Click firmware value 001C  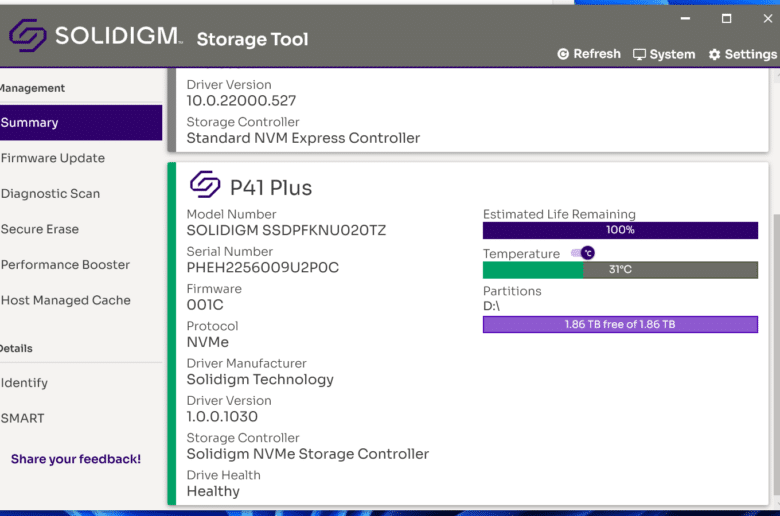point(205,305)
